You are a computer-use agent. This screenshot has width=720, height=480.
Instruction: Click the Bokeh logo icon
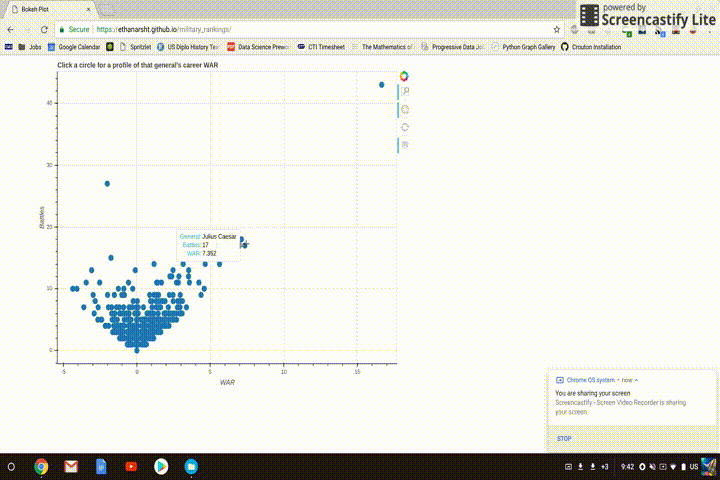404,76
